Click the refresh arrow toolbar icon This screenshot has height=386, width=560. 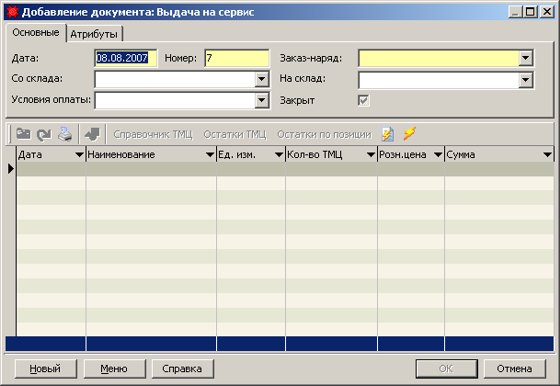[44, 134]
